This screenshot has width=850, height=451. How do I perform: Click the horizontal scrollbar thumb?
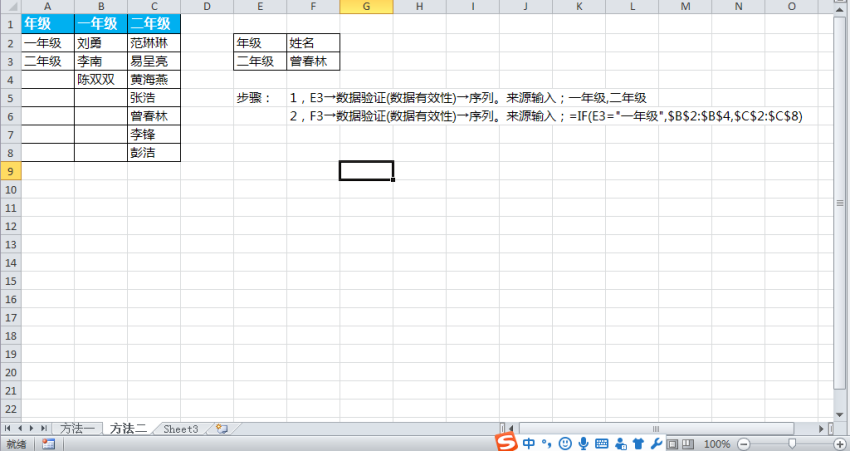[656, 429]
